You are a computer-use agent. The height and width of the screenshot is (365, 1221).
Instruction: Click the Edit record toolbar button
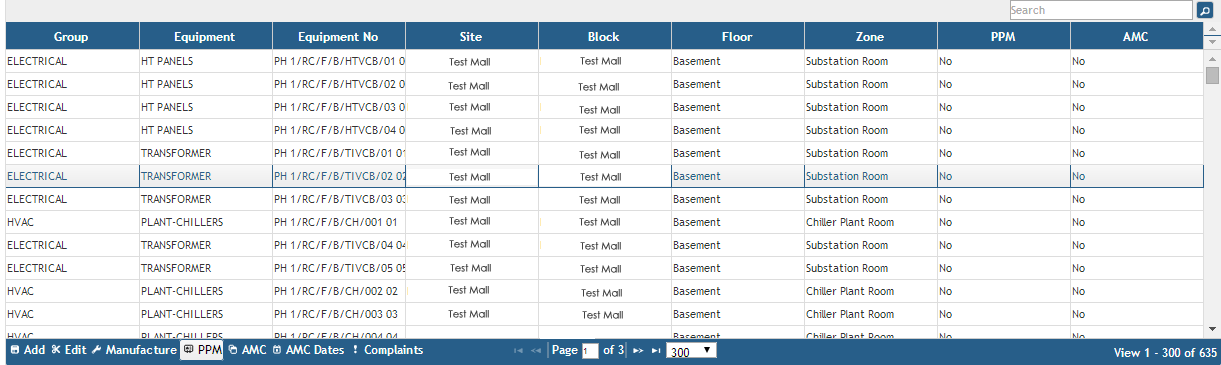(69, 351)
